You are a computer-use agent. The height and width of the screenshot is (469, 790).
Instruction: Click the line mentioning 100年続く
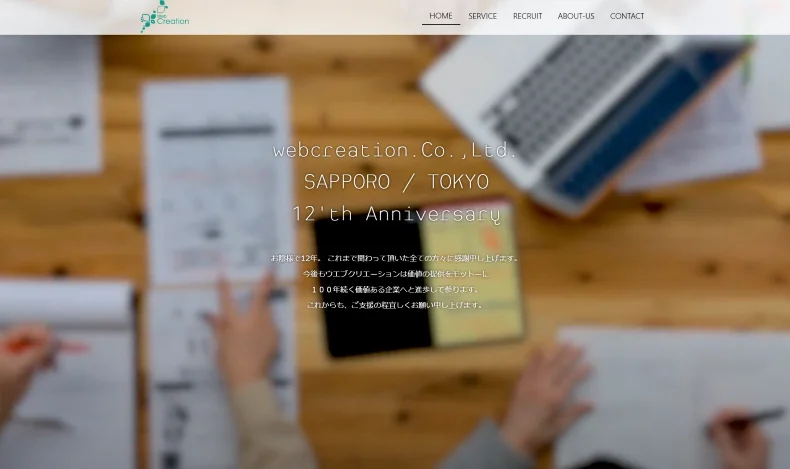point(396,290)
